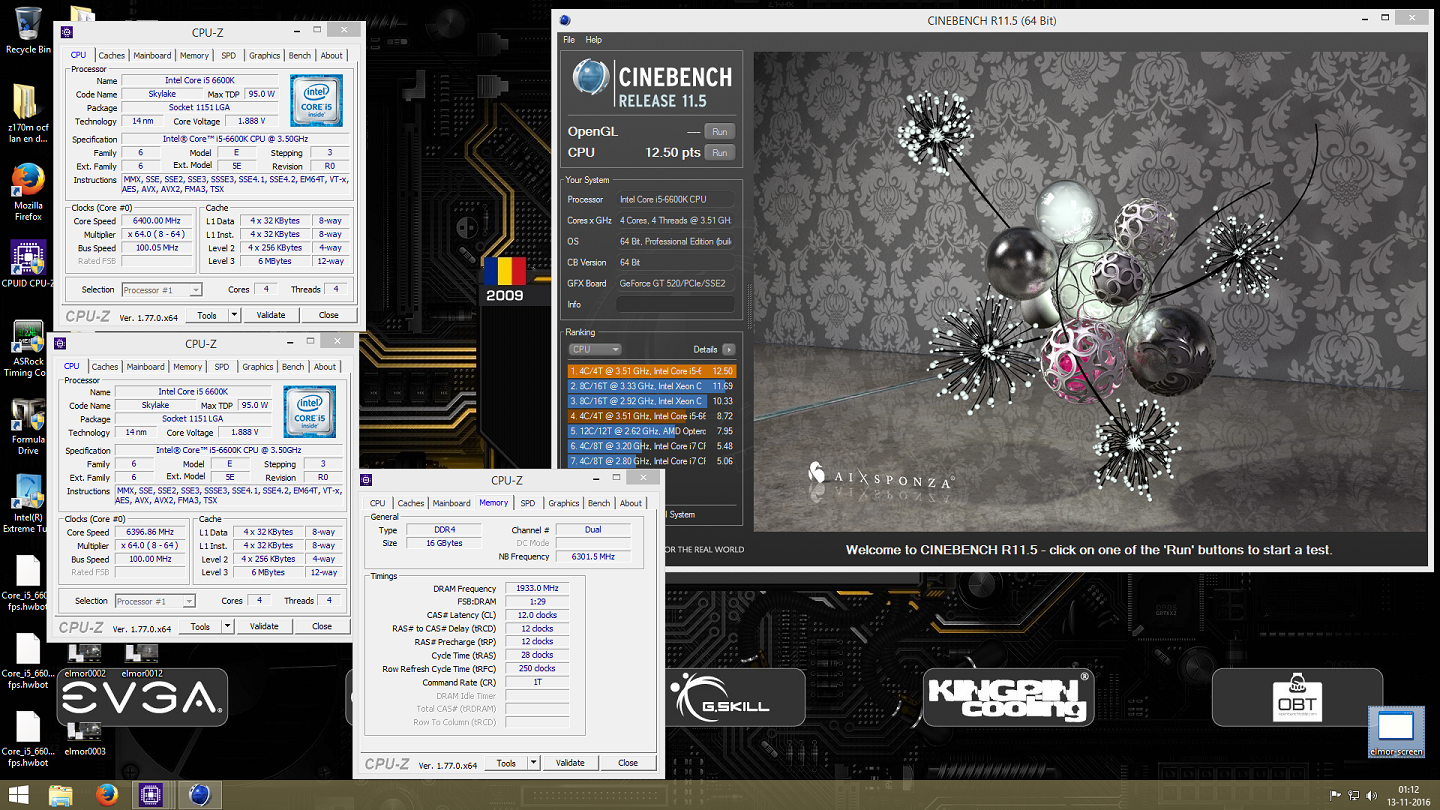The width and height of the screenshot is (1440, 810).
Task: Click the DRAM Frequency value 1933.0 MHz
Action: click(537, 588)
